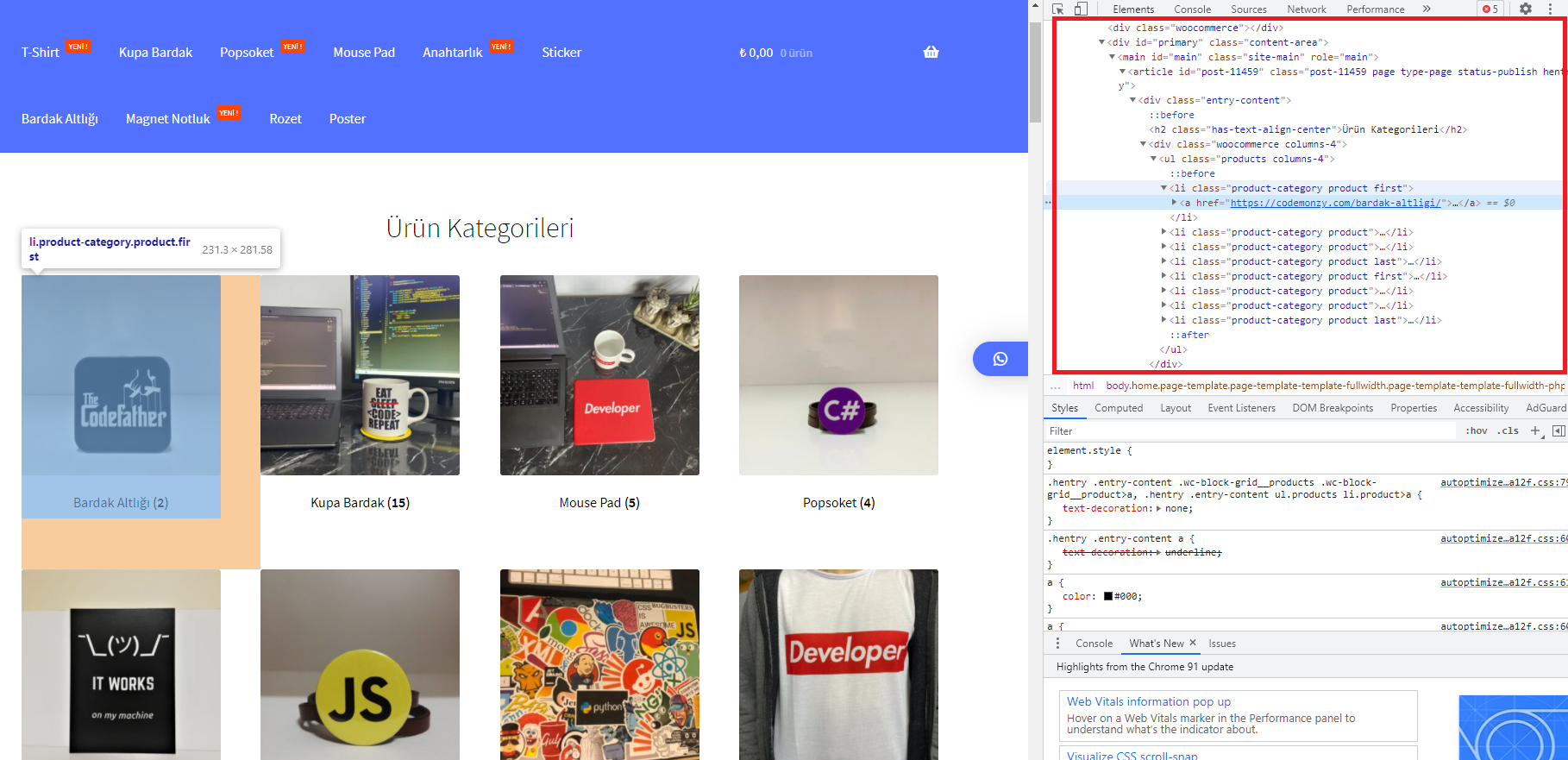Select the Computed styles tab

pyautogui.click(x=1119, y=408)
